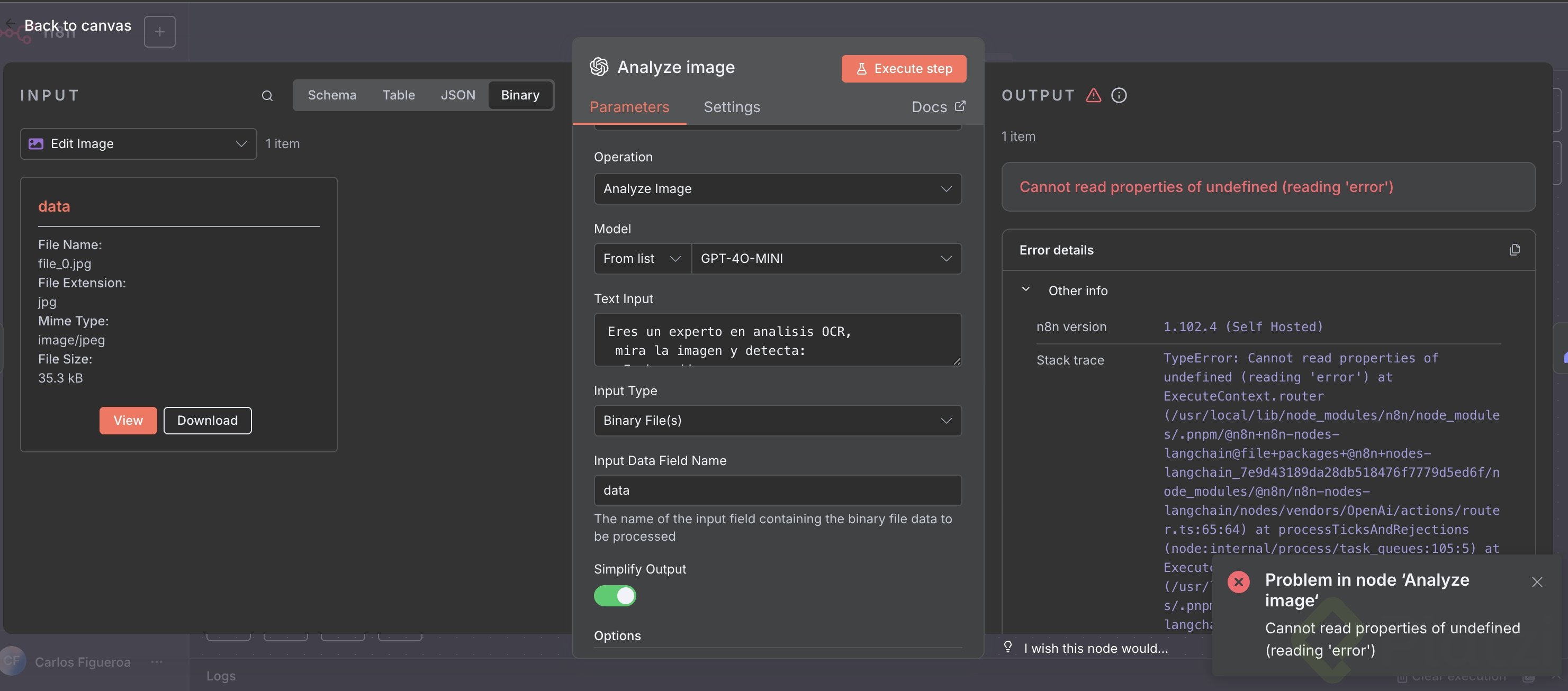Open the Edit Image node dropdown
Screen dimensions: 1568x691
(138, 144)
